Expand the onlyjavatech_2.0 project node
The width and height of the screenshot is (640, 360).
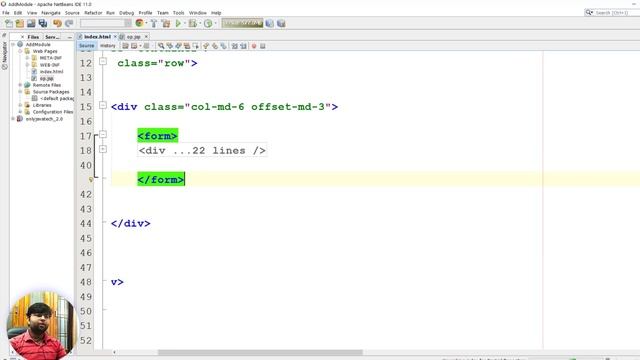(13, 119)
